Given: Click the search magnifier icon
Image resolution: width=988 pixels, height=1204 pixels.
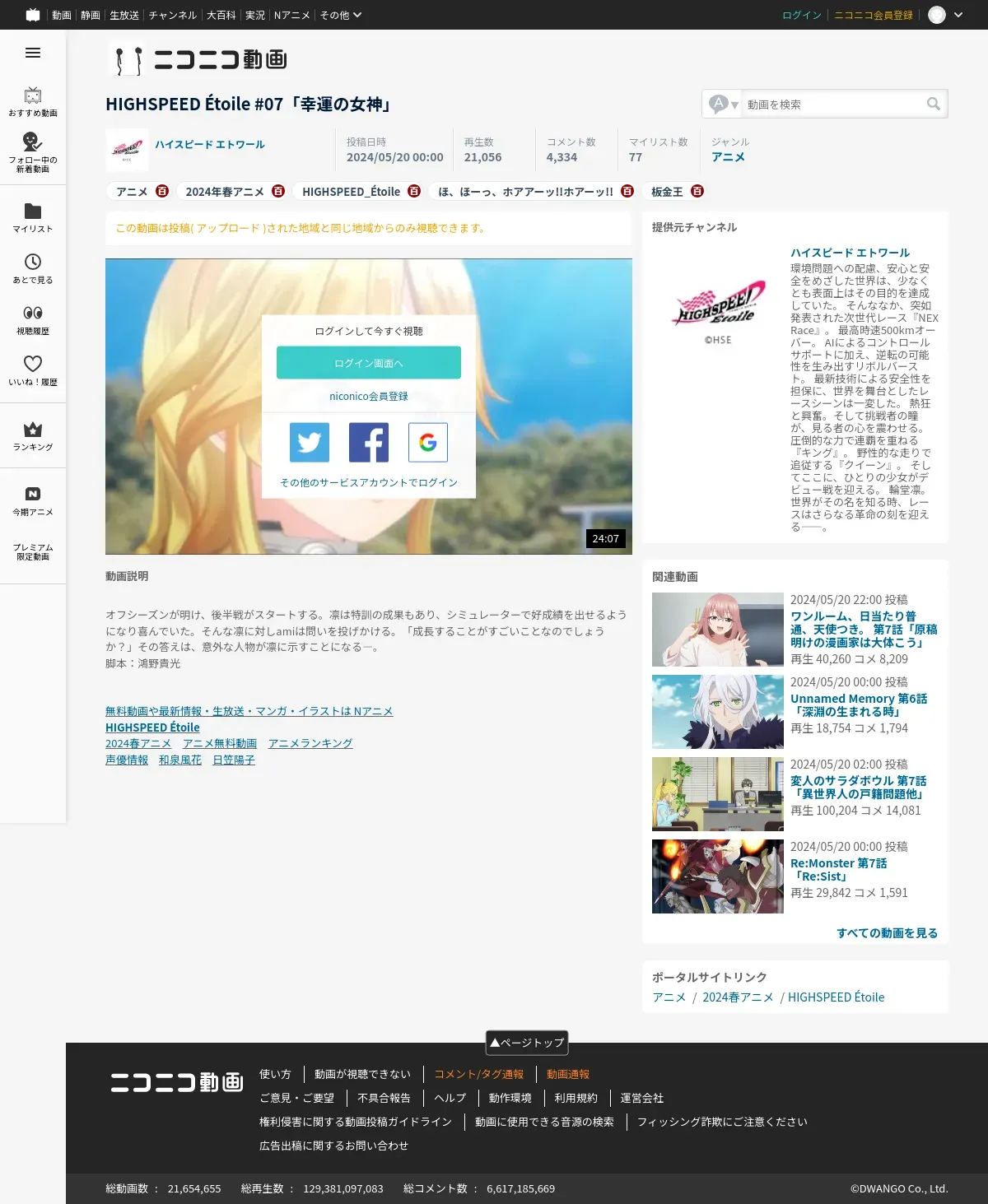Looking at the screenshot, I should point(934,104).
